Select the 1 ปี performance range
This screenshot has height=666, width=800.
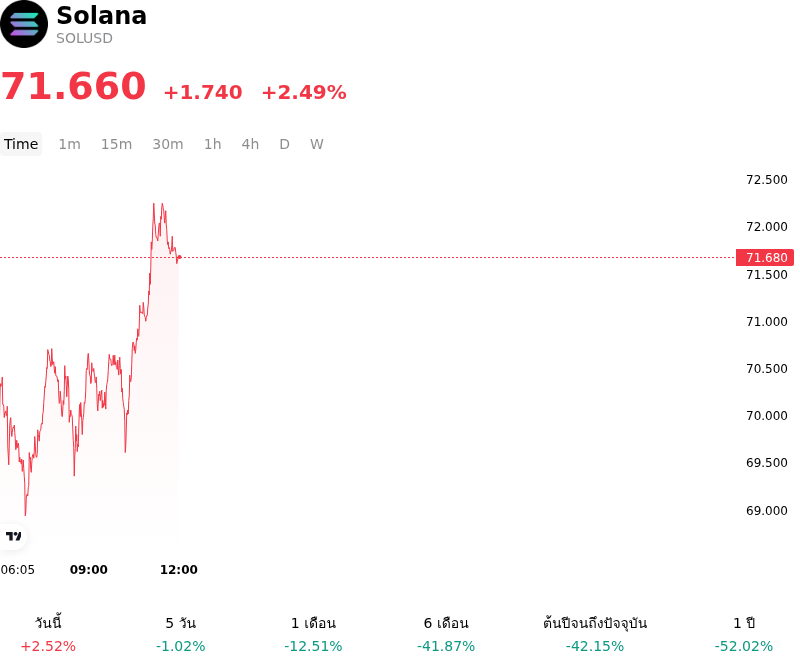pyautogui.click(x=744, y=634)
